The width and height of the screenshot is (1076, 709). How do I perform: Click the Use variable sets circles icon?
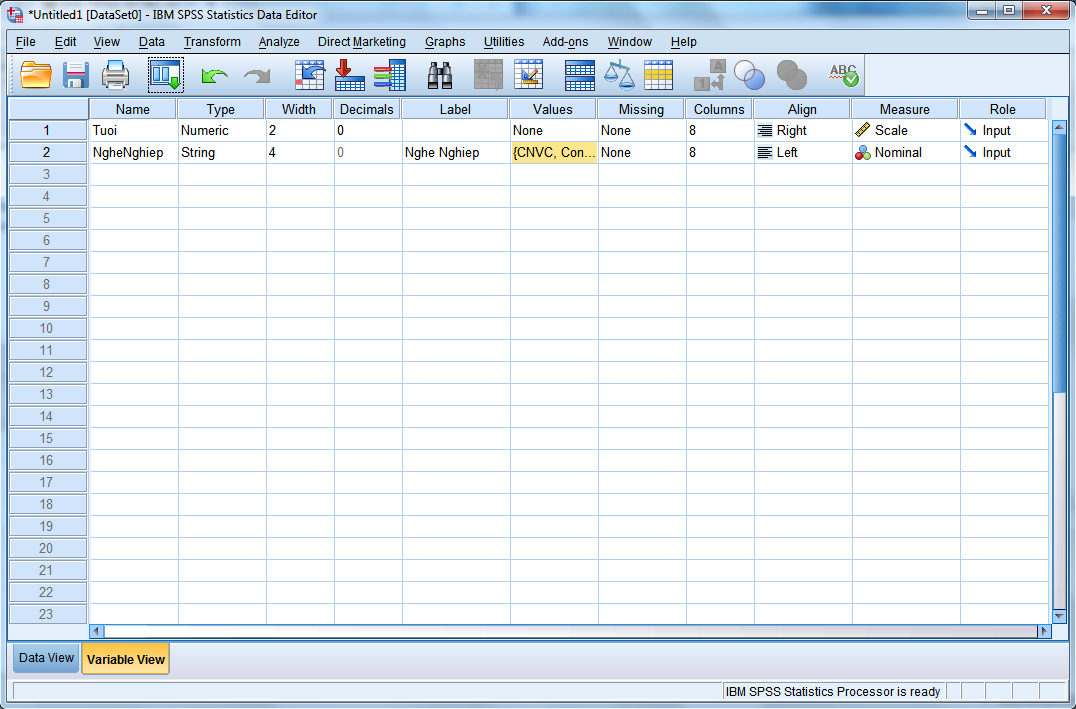(x=749, y=75)
